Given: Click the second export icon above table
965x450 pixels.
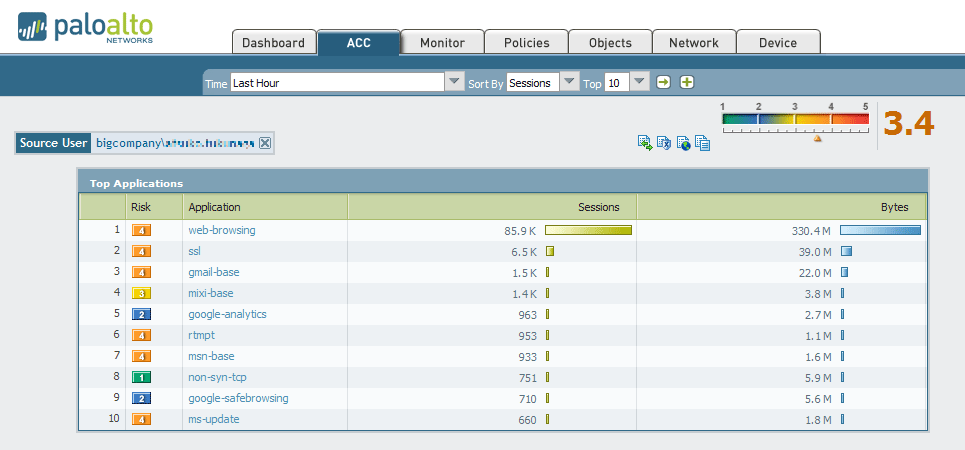Looking at the screenshot, I should pyautogui.click(x=664, y=143).
